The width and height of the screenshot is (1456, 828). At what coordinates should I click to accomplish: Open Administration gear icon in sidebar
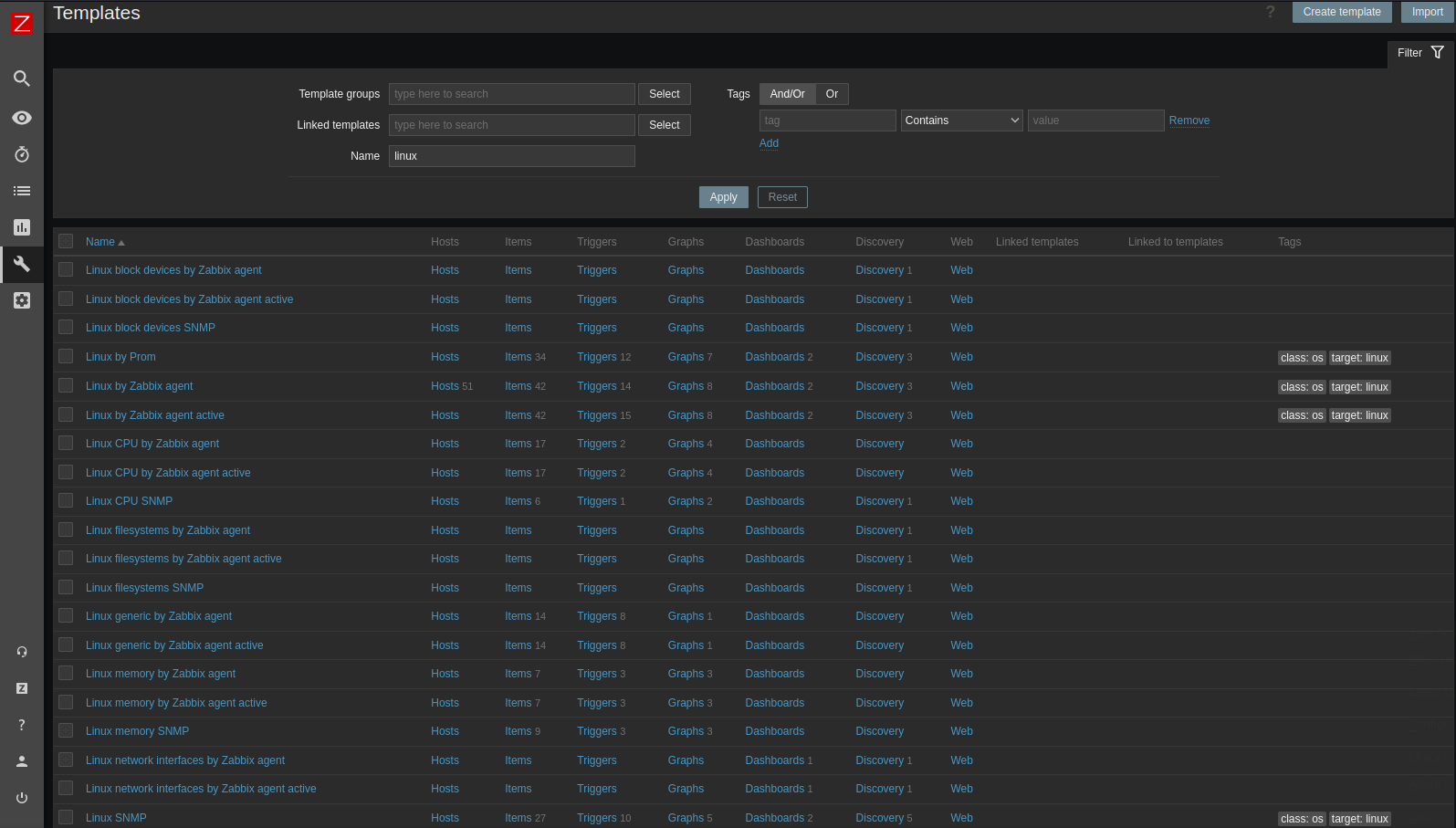[22, 300]
